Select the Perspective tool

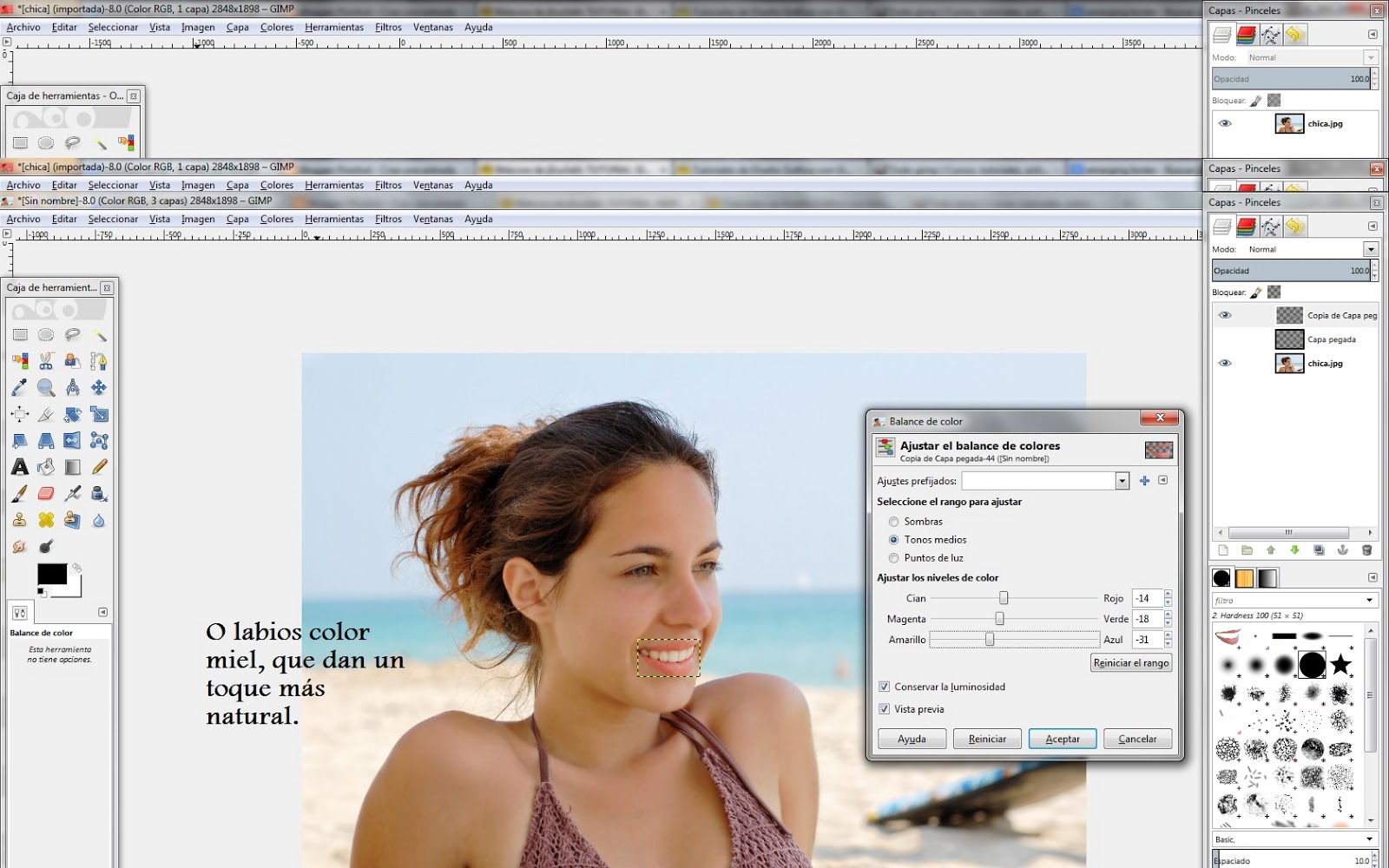click(46, 441)
